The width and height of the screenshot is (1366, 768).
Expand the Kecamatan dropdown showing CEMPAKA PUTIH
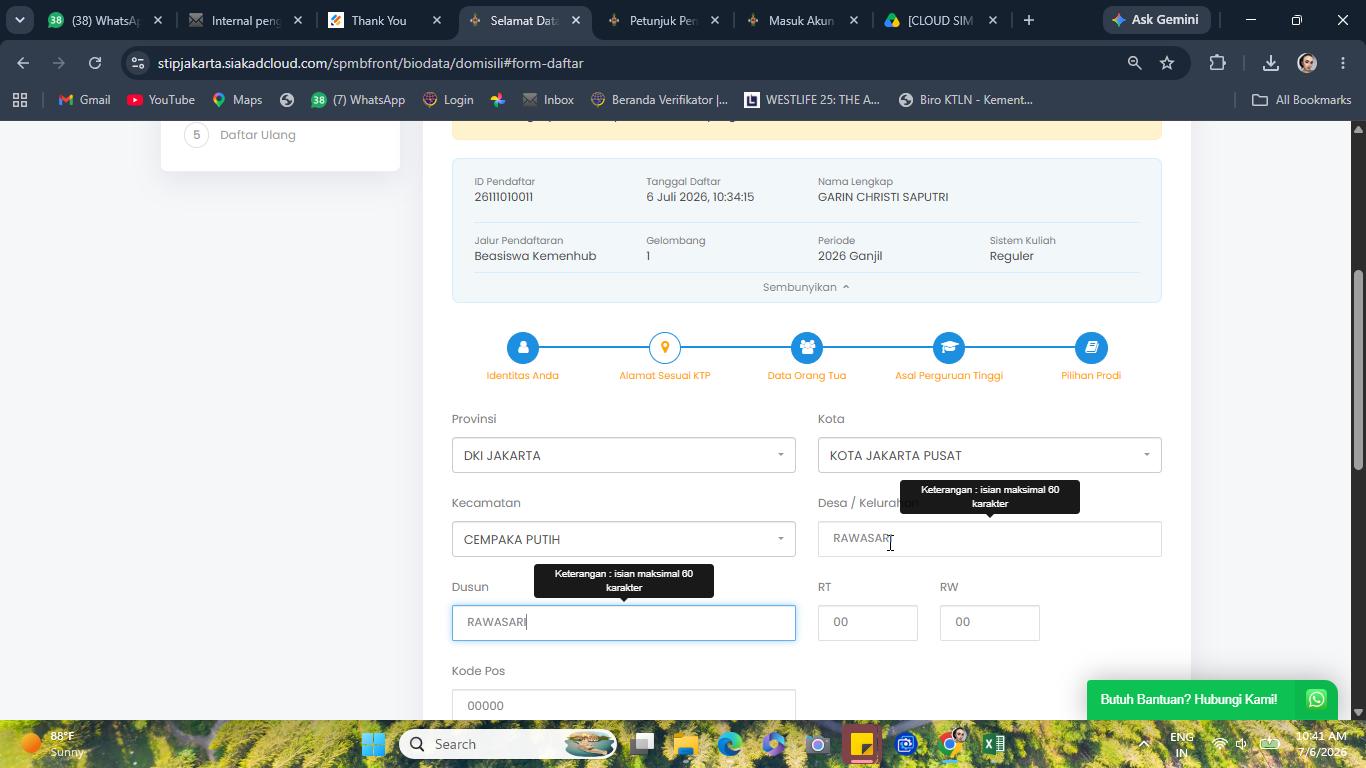[x=623, y=539]
